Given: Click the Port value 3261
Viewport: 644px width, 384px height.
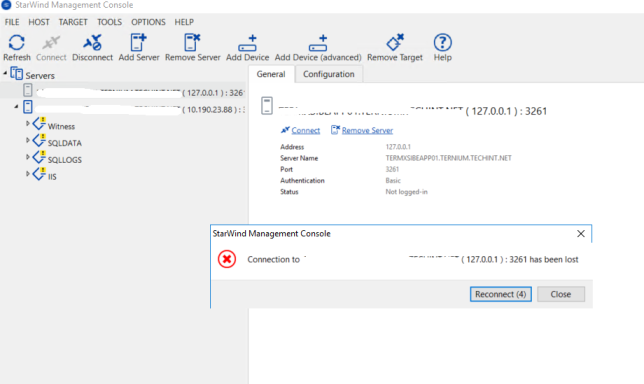Looking at the screenshot, I should click(x=392, y=169).
